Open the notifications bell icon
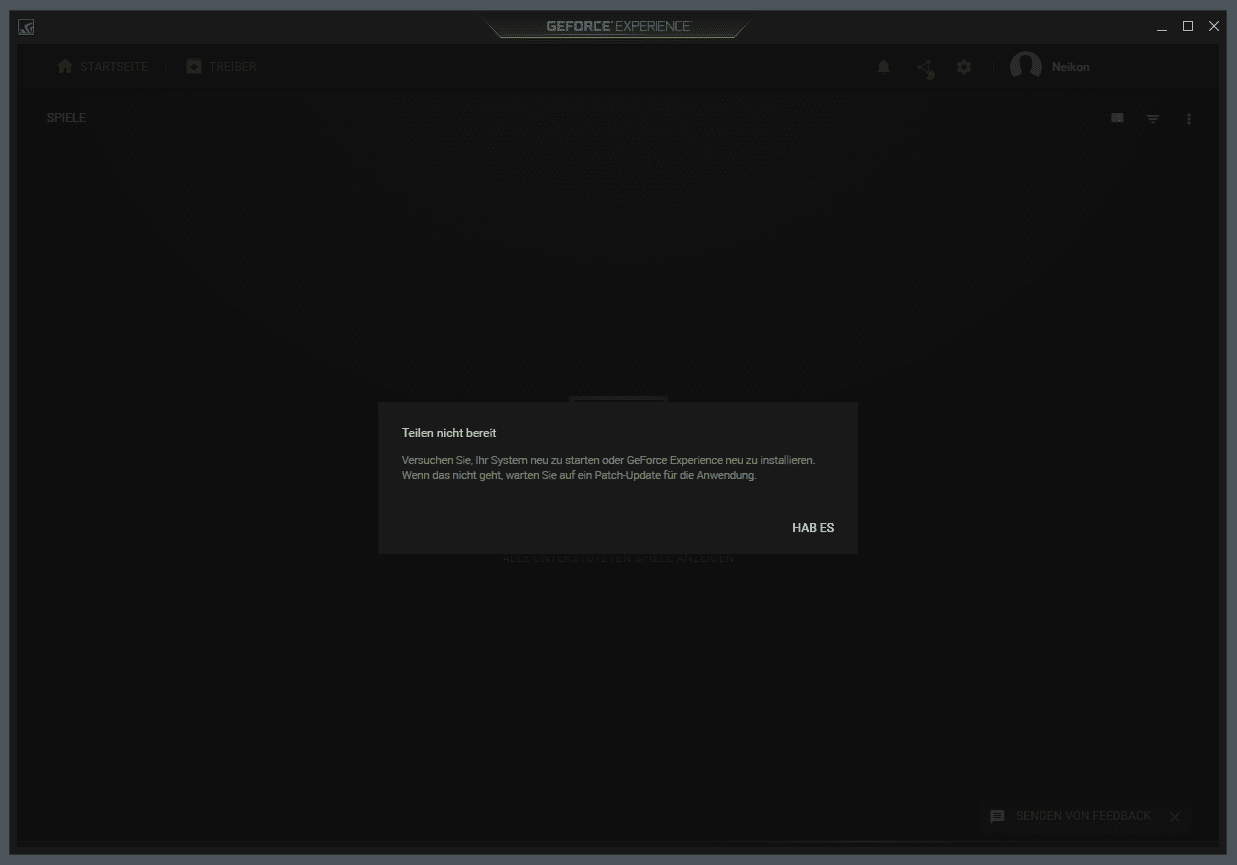Screen dimensions: 1237x865 [883, 67]
